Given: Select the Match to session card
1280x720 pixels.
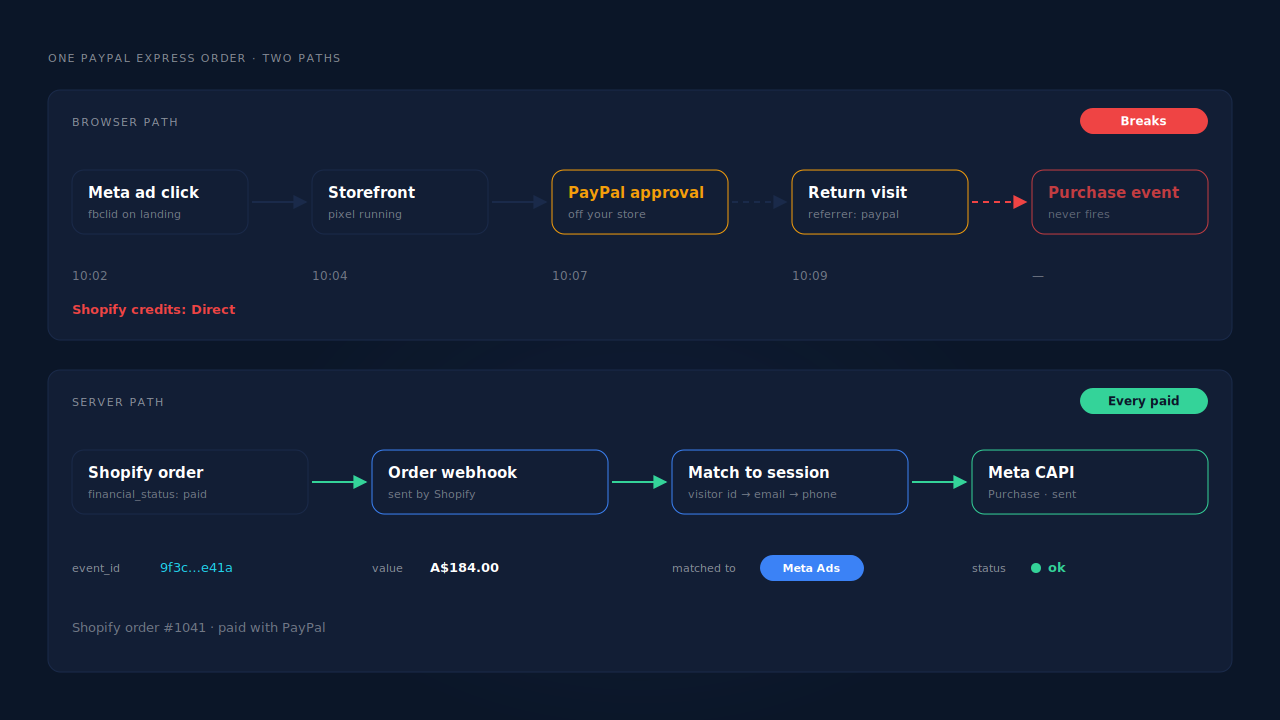Looking at the screenshot, I should point(790,482).
